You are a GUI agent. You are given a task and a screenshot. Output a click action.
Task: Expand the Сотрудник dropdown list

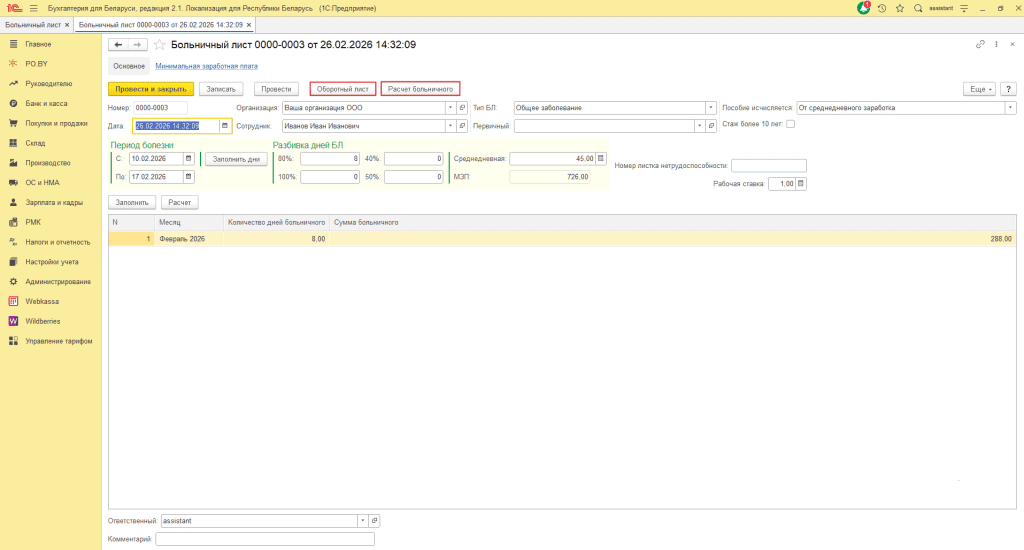(450, 126)
